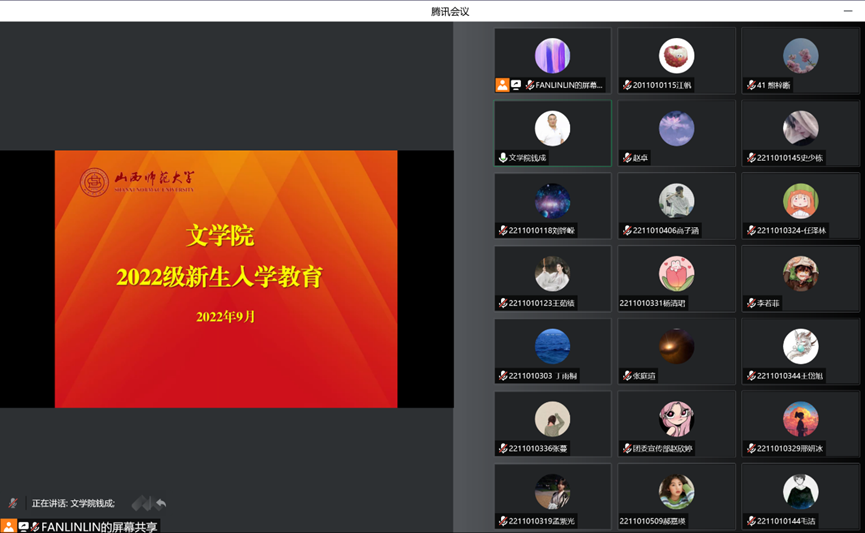Image resolution: width=865 pixels, height=533 pixels.
Task: Click the shared slide titled 2022级新生入学教育
Action: click(226, 278)
